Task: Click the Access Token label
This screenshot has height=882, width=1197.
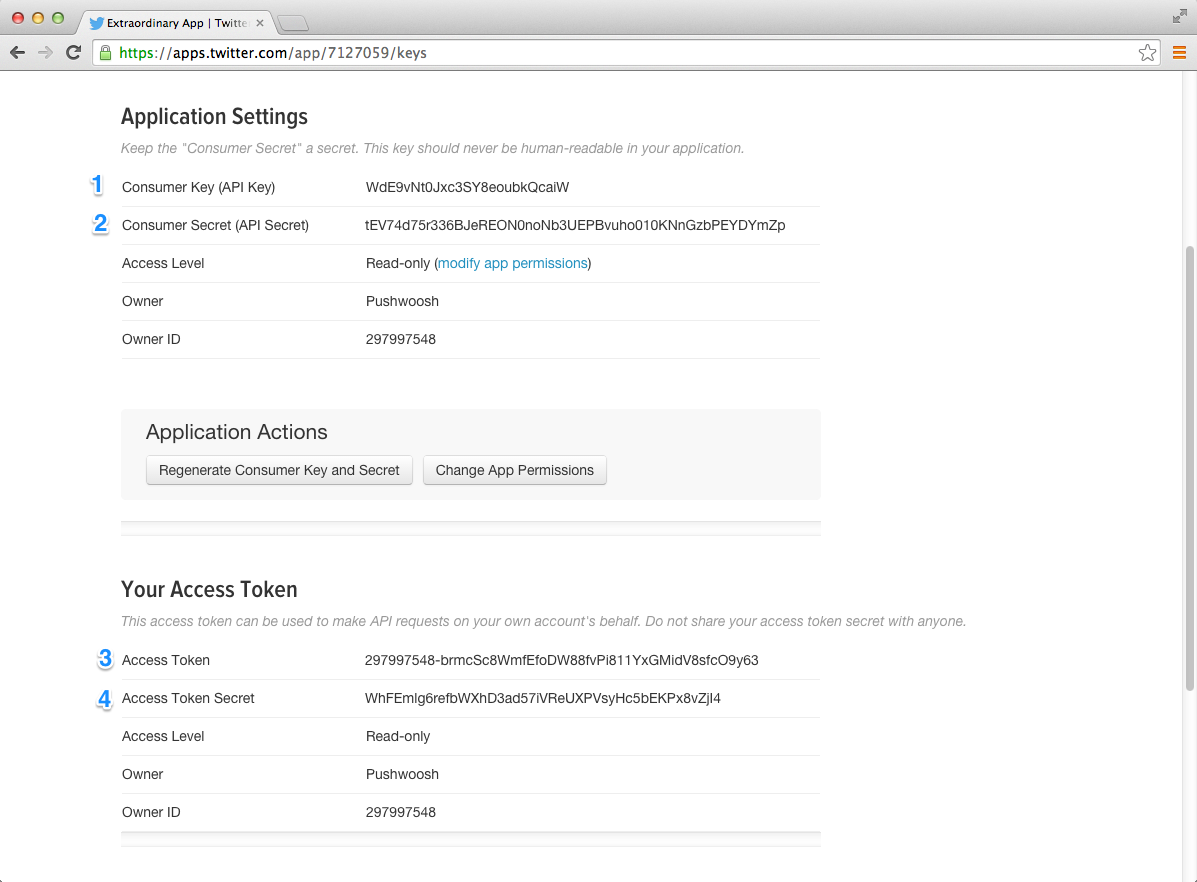Action: tap(166, 661)
